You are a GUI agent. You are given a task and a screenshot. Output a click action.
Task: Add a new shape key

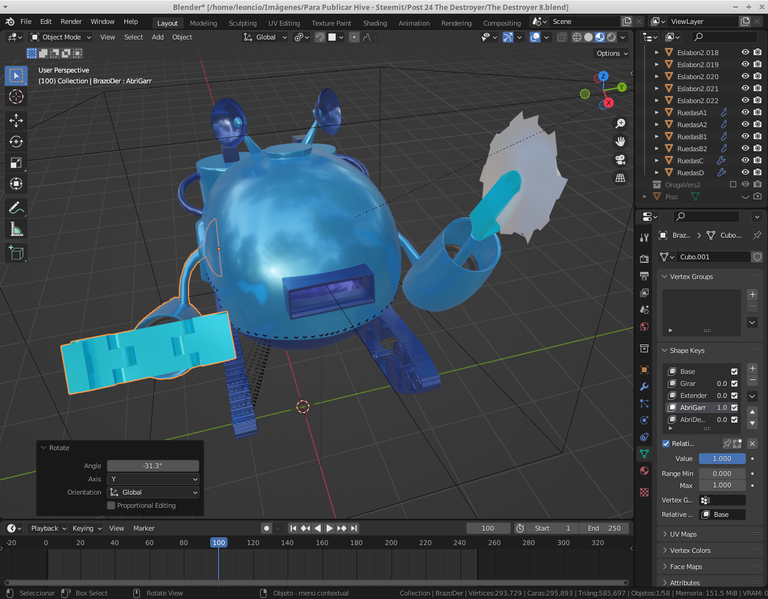(x=753, y=368)
